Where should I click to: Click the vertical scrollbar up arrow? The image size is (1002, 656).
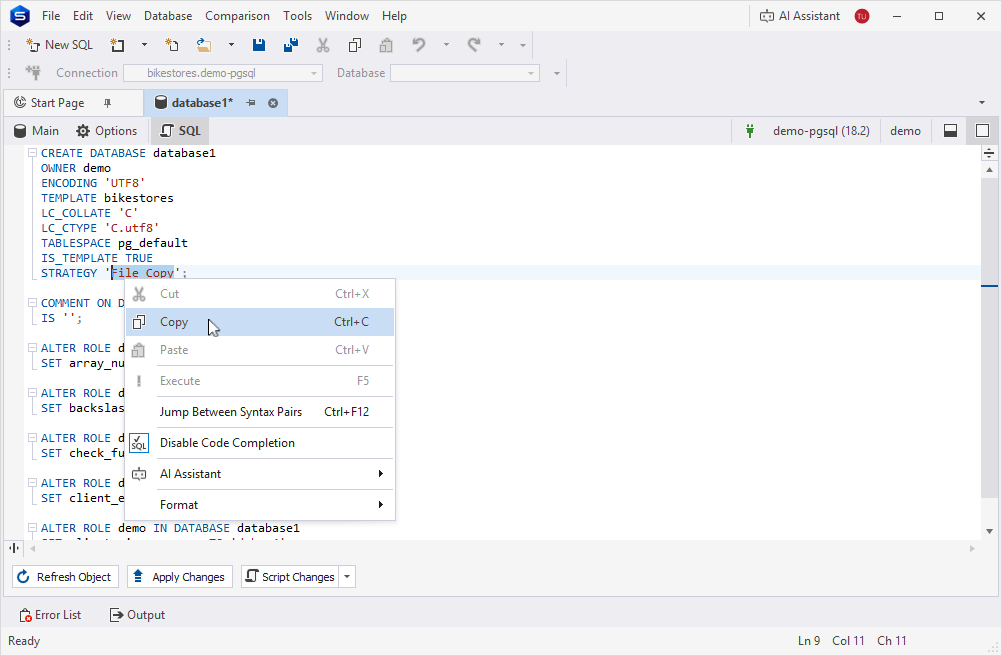[989, 170]
